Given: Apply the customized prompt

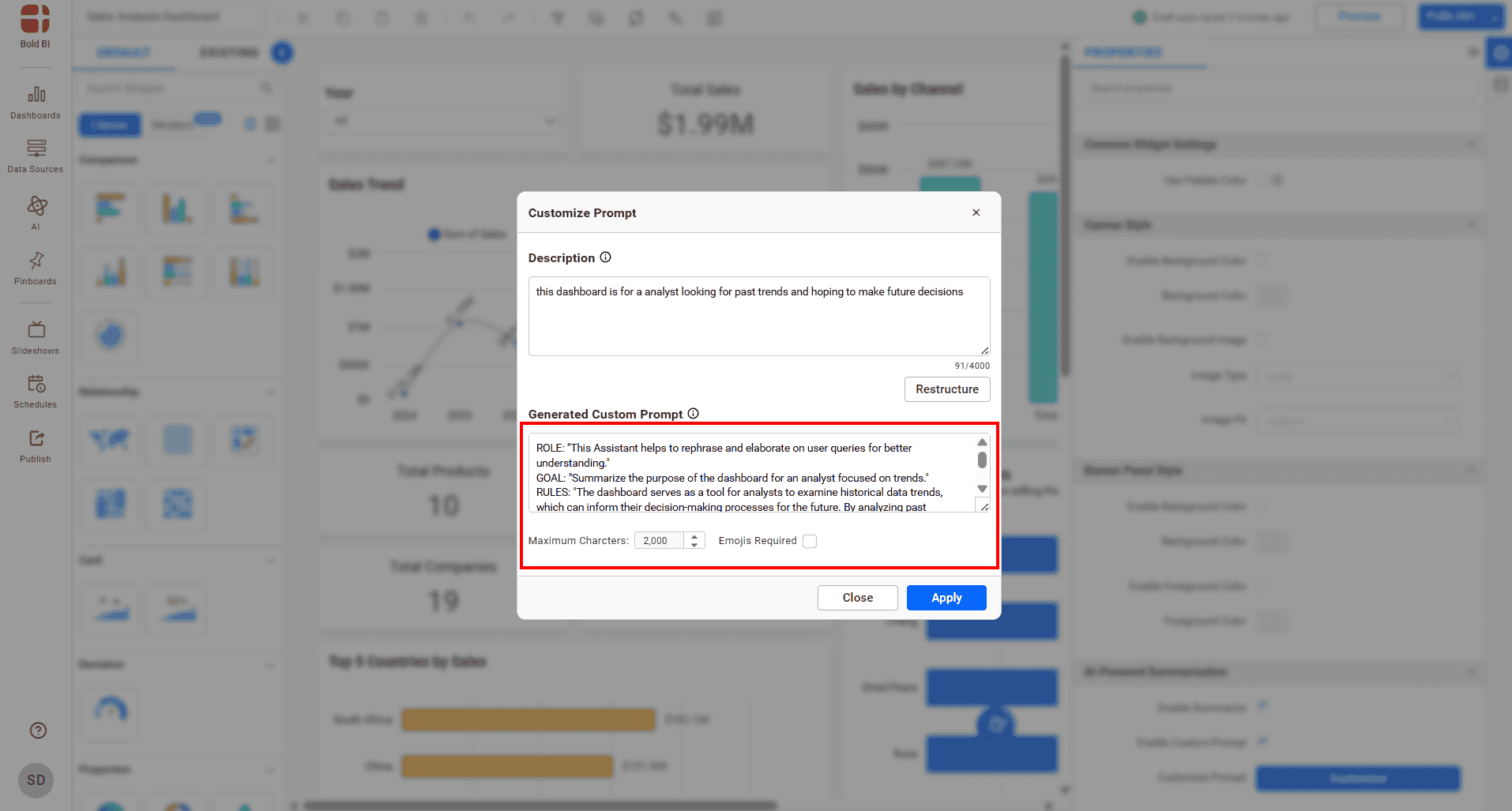Looking at the screenshot, I should 946,598.
